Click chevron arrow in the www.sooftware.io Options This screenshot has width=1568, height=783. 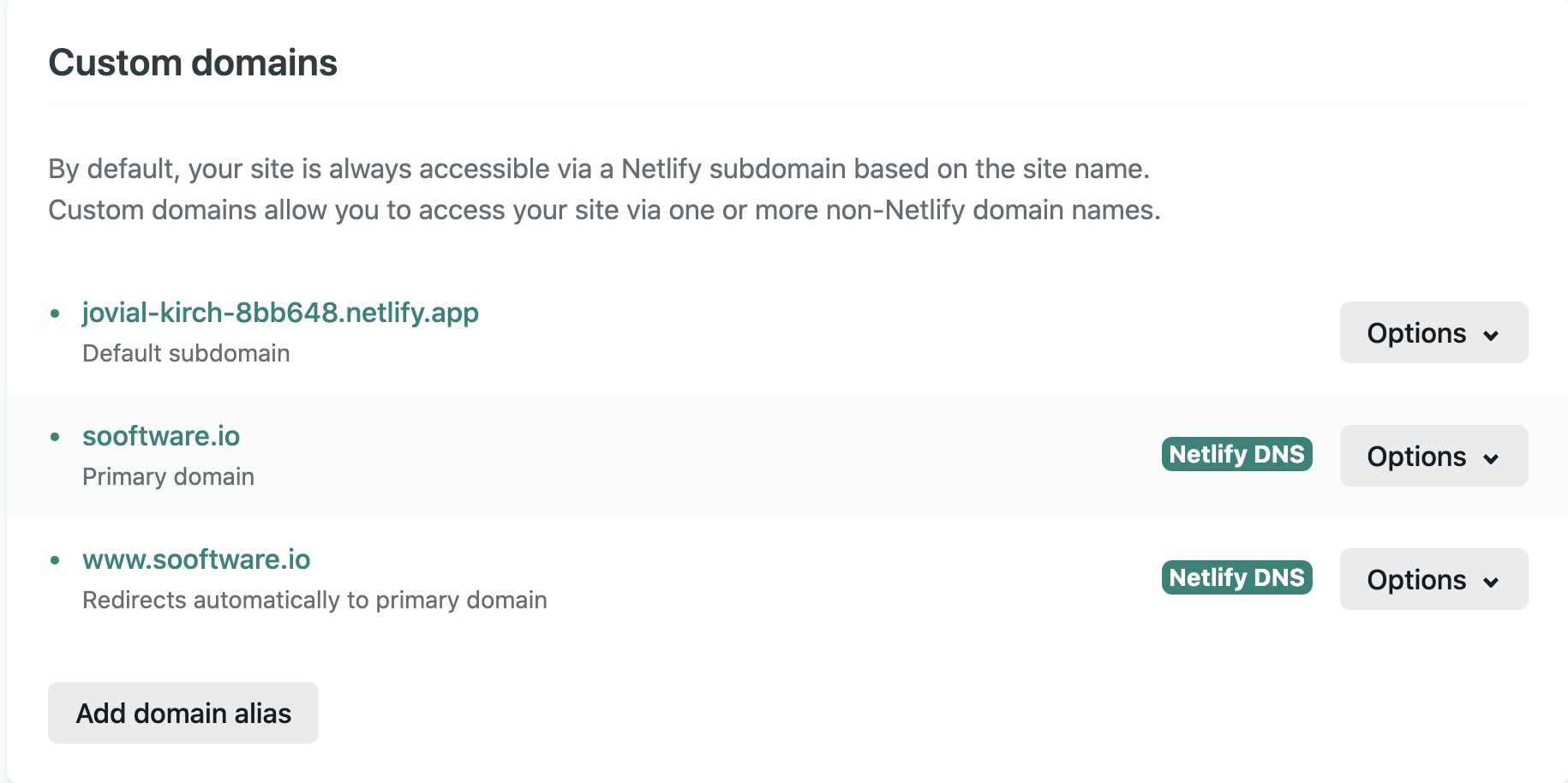[x=1491, y=582]
